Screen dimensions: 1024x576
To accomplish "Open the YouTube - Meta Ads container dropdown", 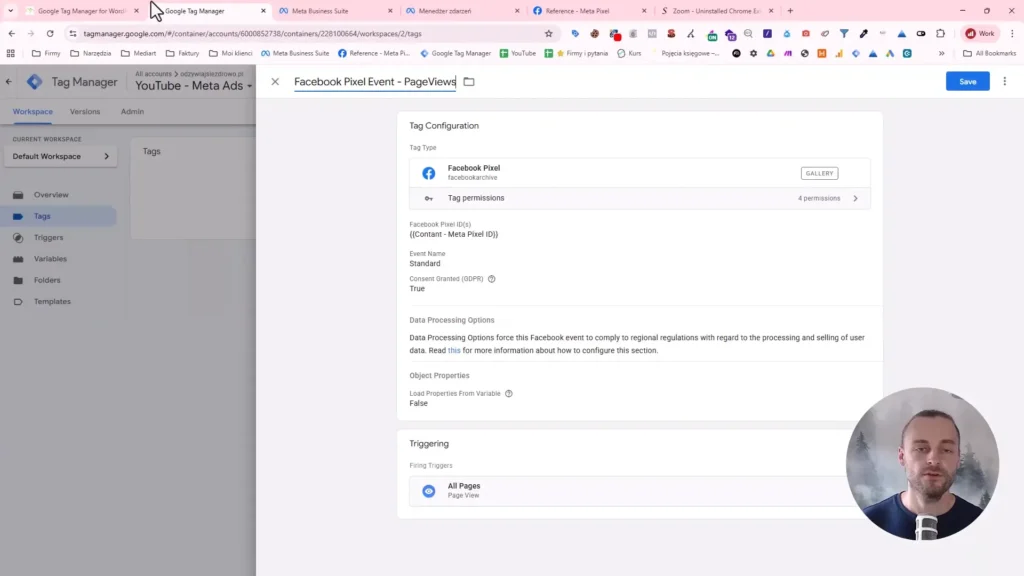I will (x=193, y=86).
